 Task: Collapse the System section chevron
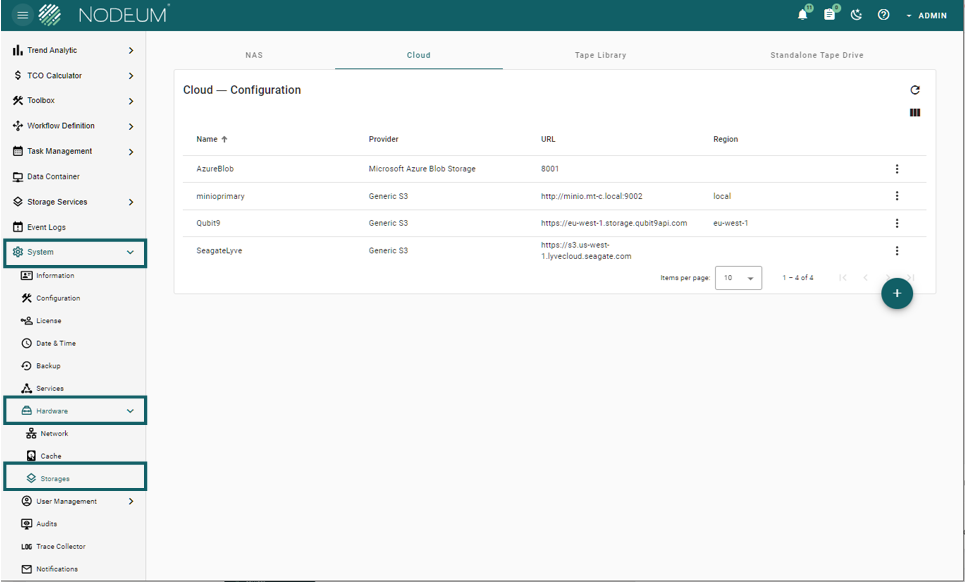(x=130, y=252)
